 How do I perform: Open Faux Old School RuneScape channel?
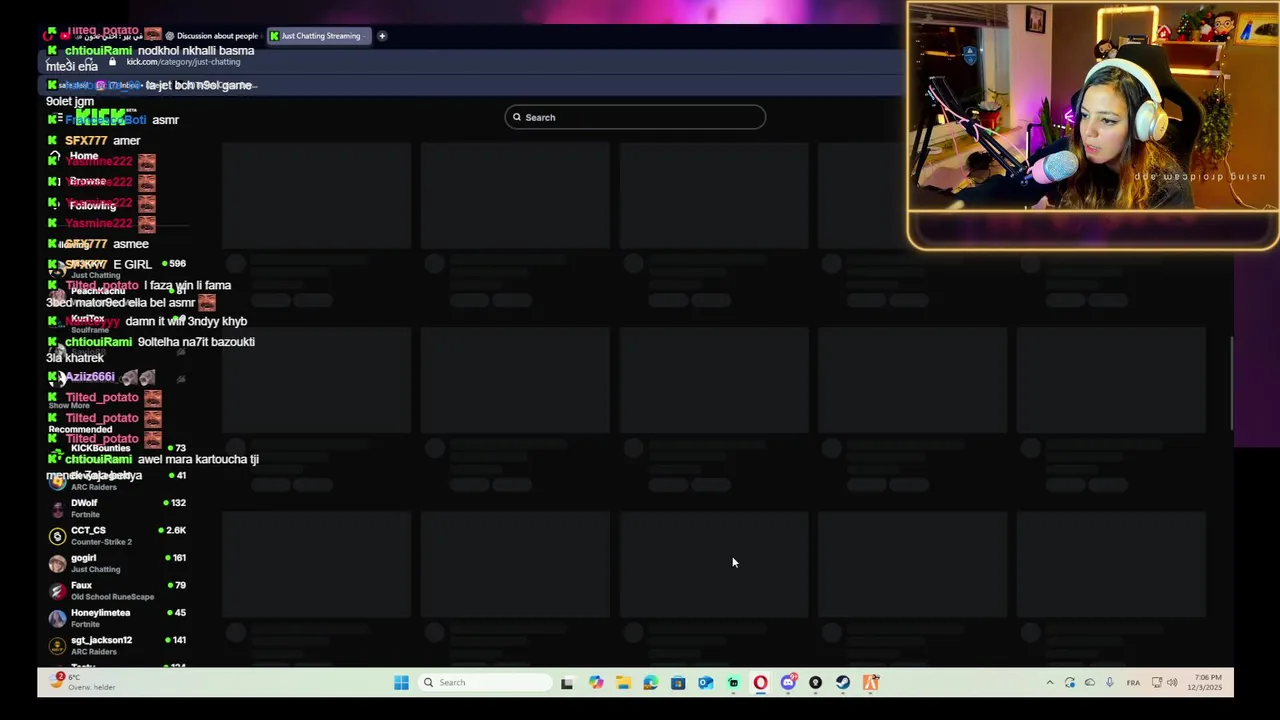click(x=118, y=590)
